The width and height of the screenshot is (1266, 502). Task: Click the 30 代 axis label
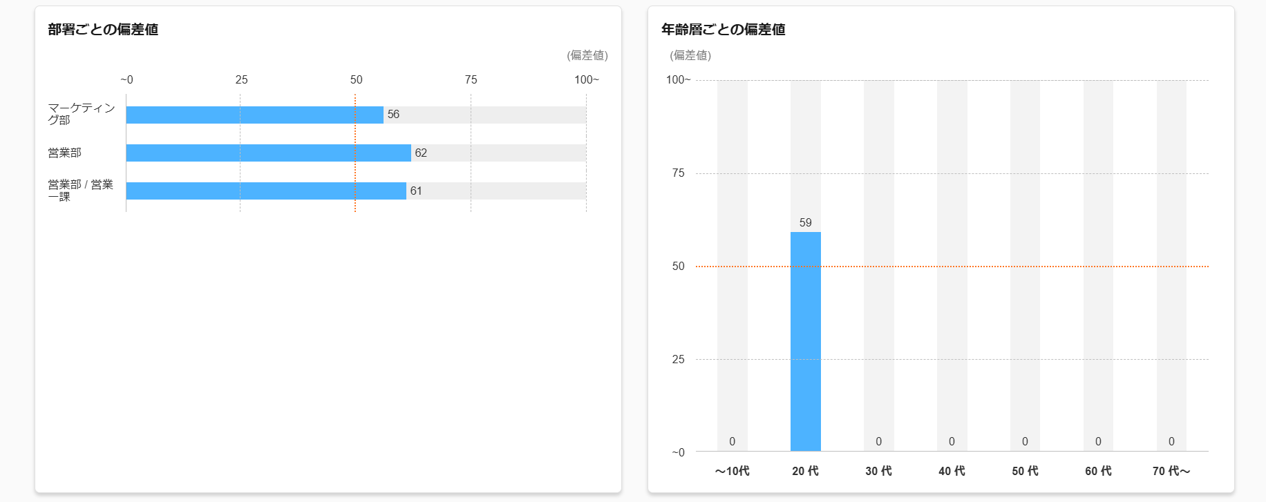point(878,471)
